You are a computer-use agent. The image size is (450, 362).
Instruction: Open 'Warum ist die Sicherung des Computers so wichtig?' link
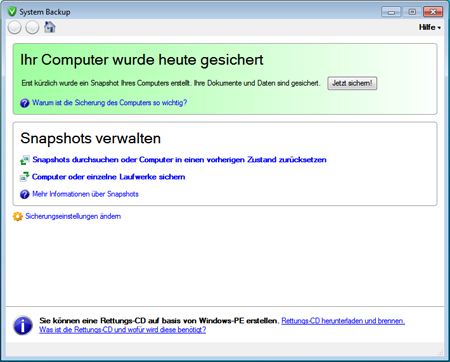click(x=110, y=103)
